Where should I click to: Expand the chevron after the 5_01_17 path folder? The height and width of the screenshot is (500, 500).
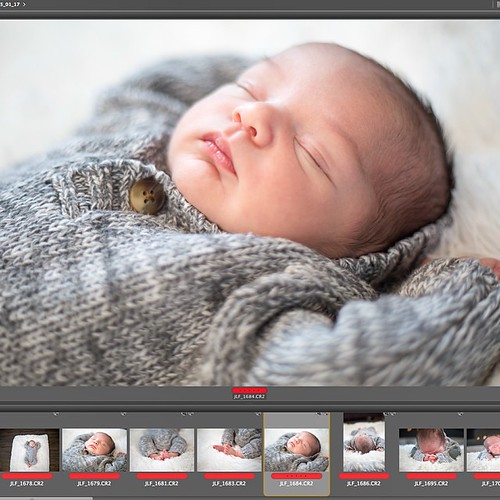(24, 5)
